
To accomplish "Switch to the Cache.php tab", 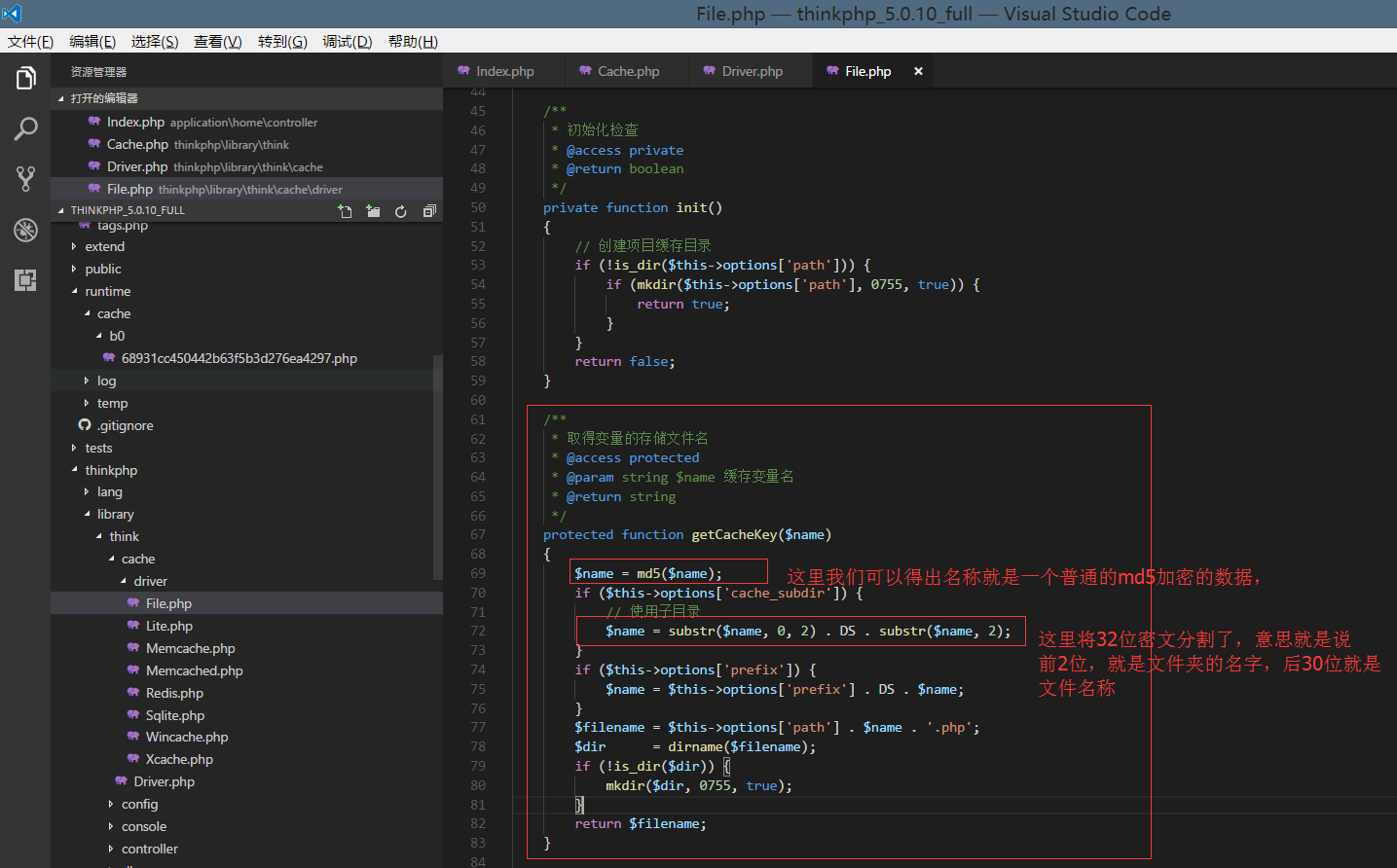I will click(x=628, y=71).
